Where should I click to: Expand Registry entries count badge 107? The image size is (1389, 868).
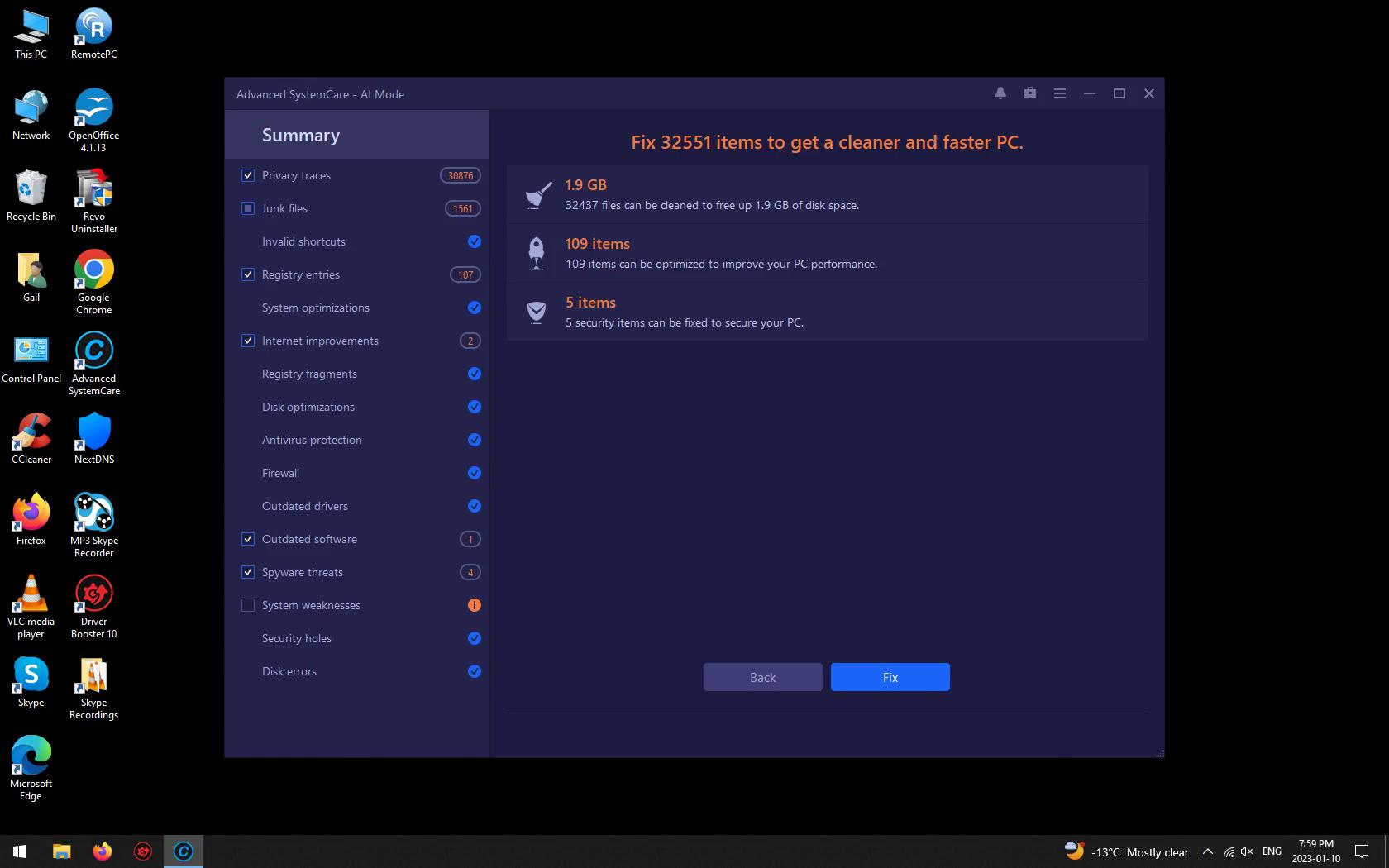tap(465, 274)
